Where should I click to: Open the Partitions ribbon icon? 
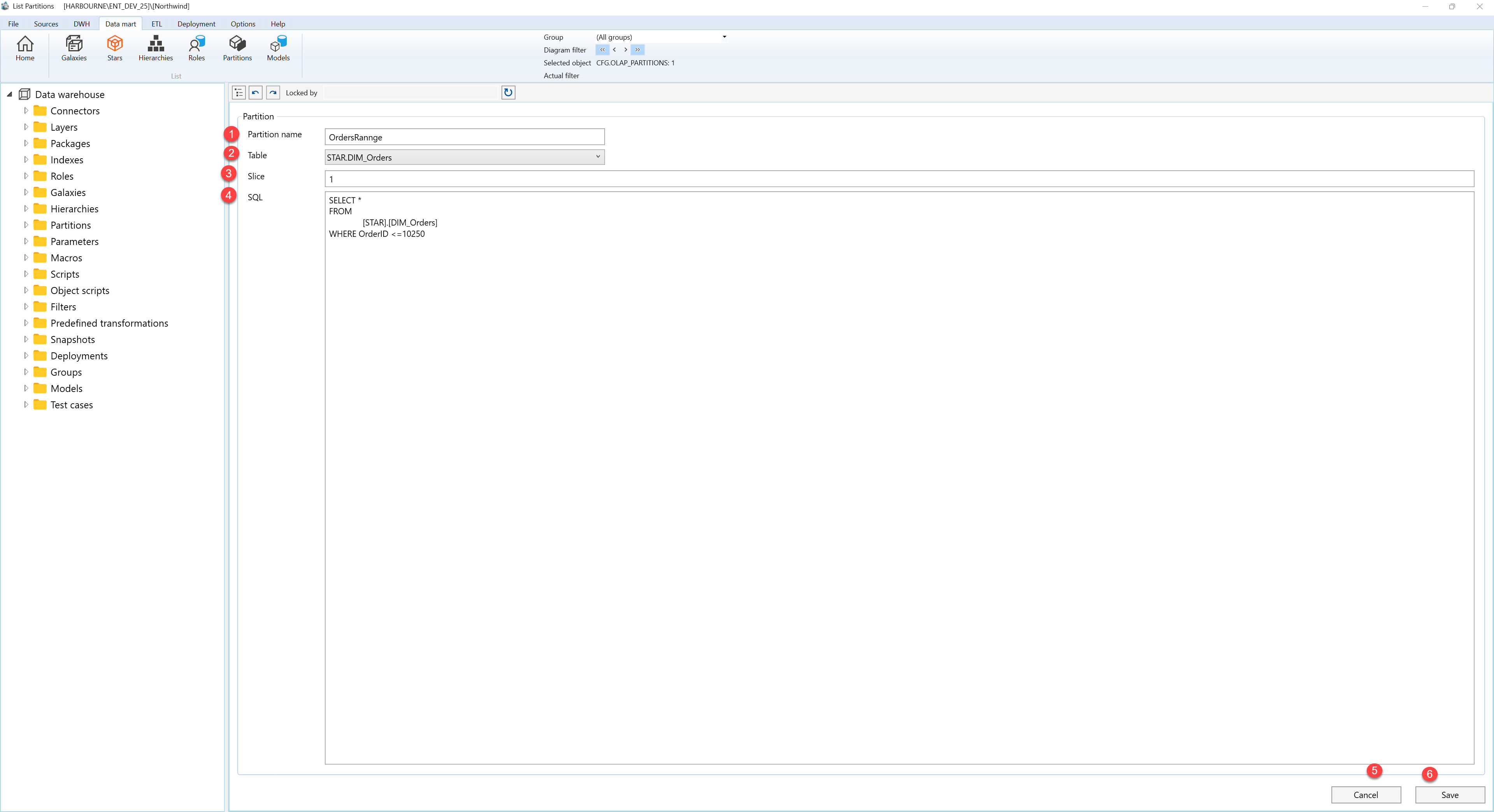click(237, 48)
